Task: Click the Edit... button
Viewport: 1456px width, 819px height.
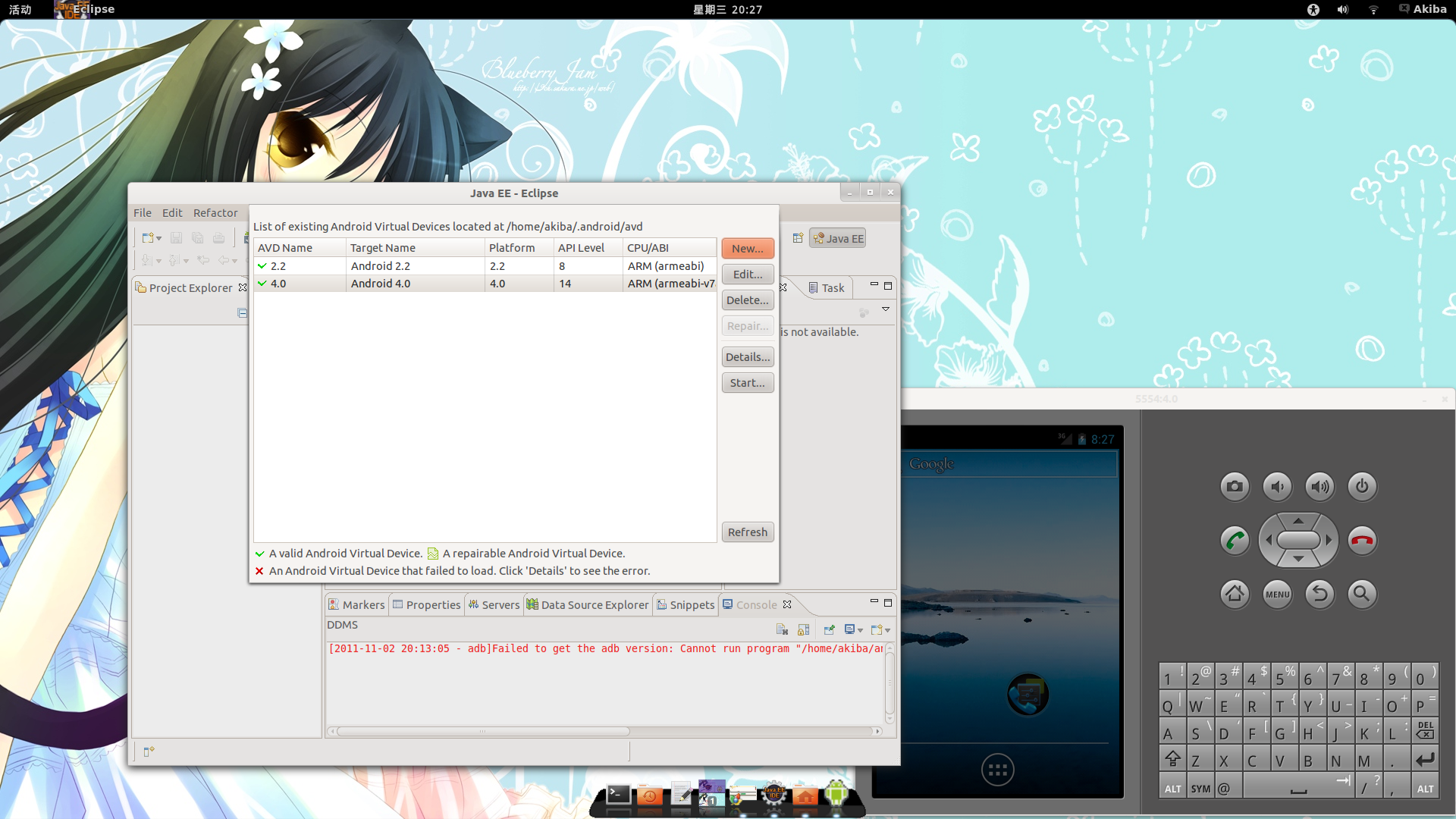Action: [x=748, y=275]
